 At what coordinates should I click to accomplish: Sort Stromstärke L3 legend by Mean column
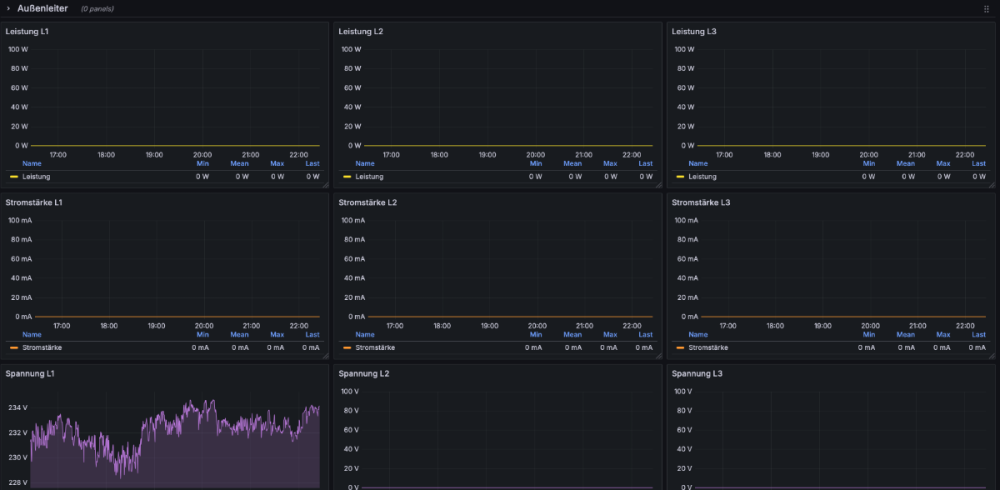tap(905, 335)
